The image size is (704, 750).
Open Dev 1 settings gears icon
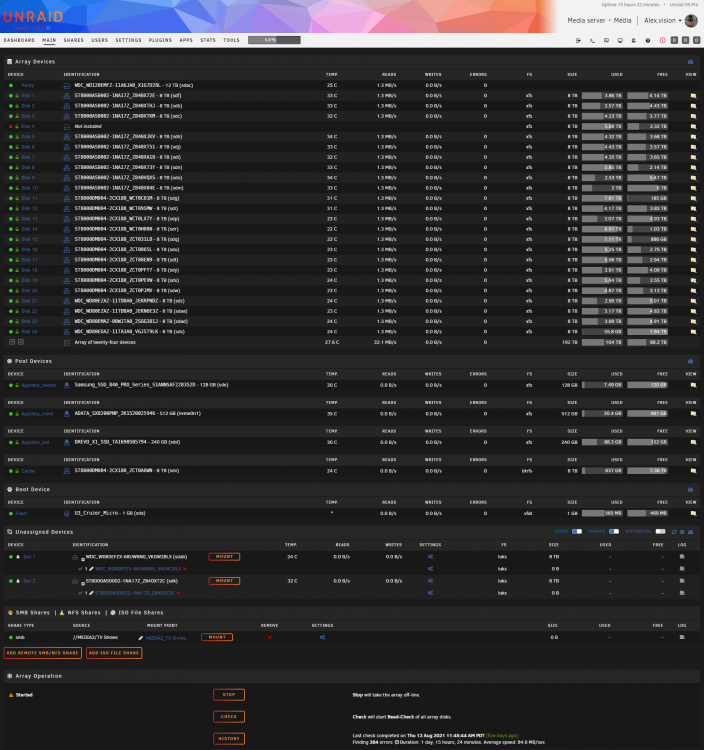click(x=430, y=557)
